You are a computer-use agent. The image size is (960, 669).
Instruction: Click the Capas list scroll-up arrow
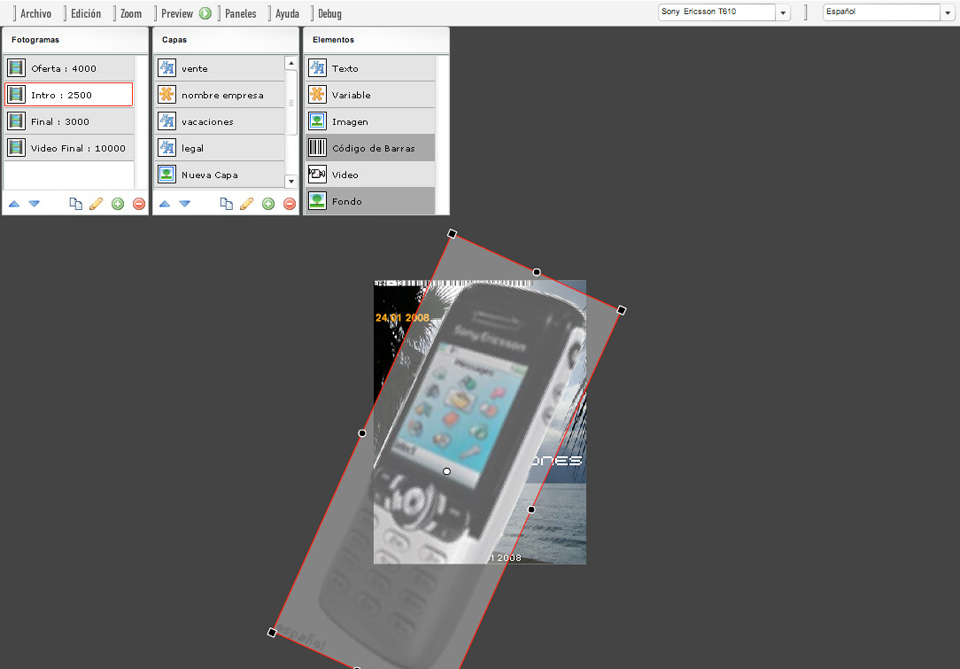point(291,63)
